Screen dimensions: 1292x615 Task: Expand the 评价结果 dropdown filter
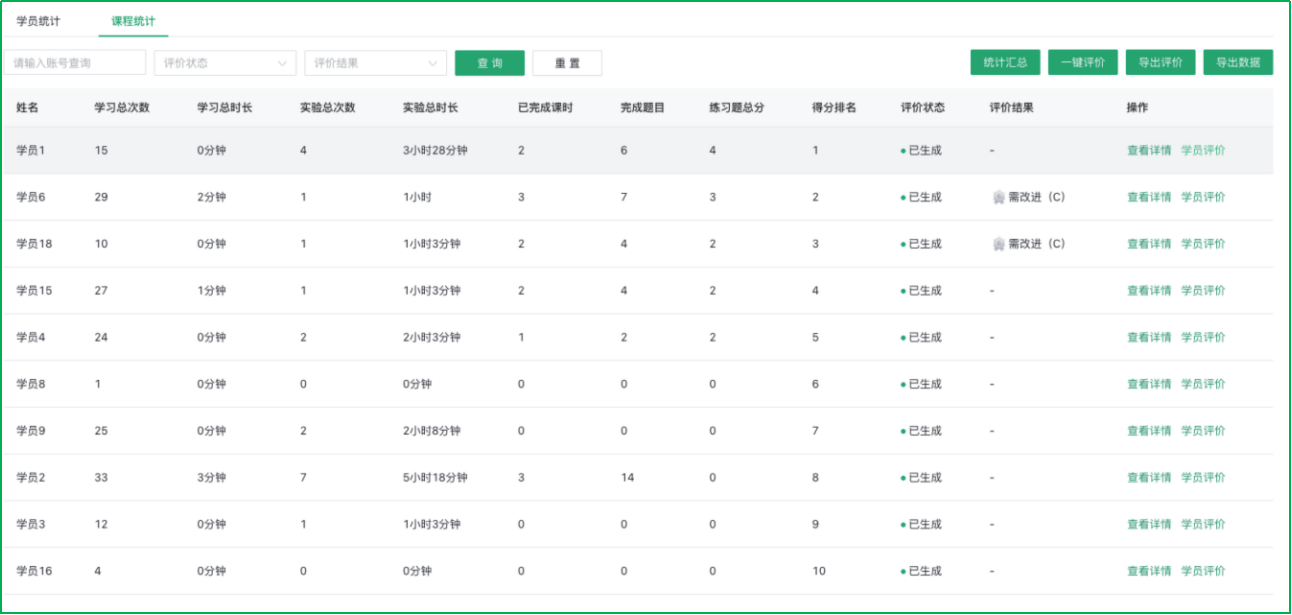pos(375,63)
